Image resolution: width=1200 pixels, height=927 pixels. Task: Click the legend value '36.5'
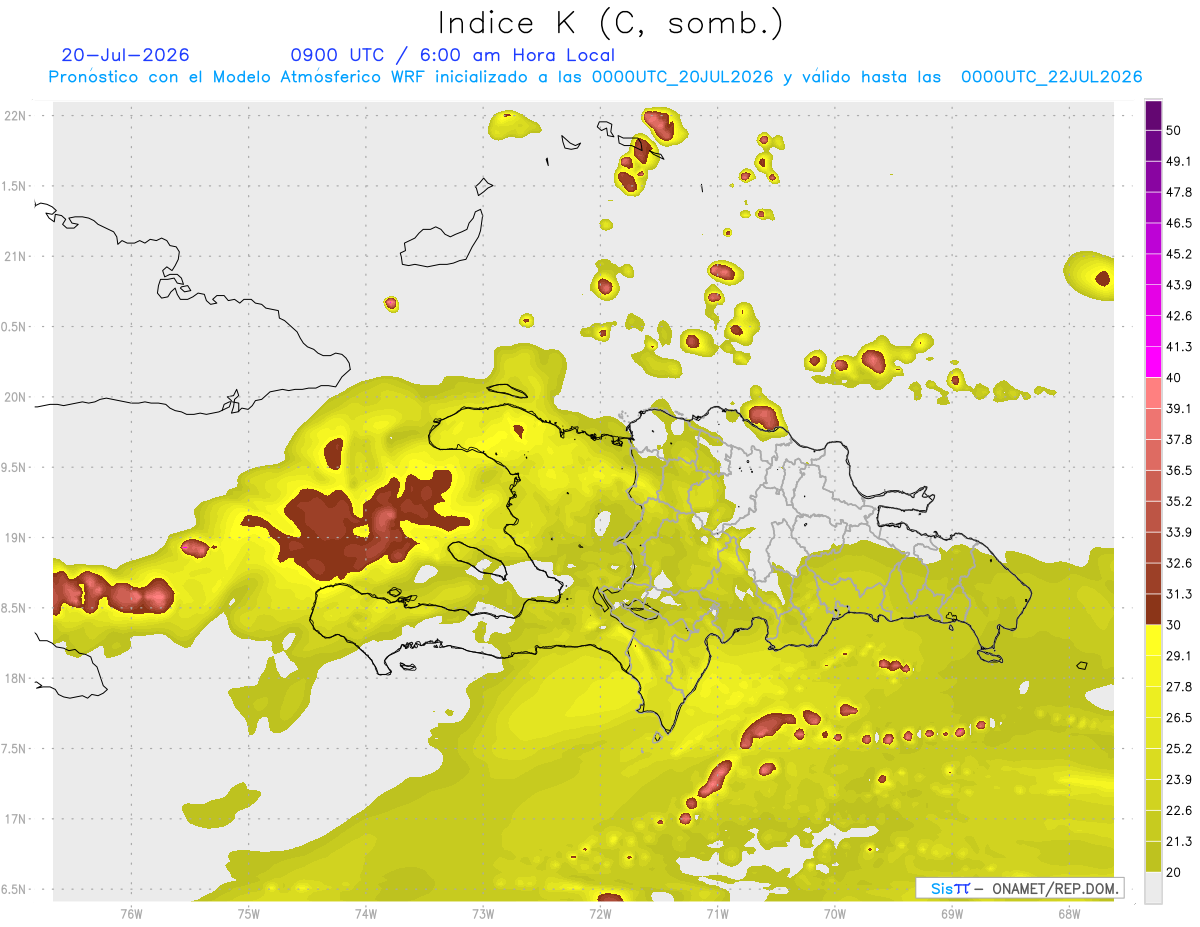coord(1179,470)
